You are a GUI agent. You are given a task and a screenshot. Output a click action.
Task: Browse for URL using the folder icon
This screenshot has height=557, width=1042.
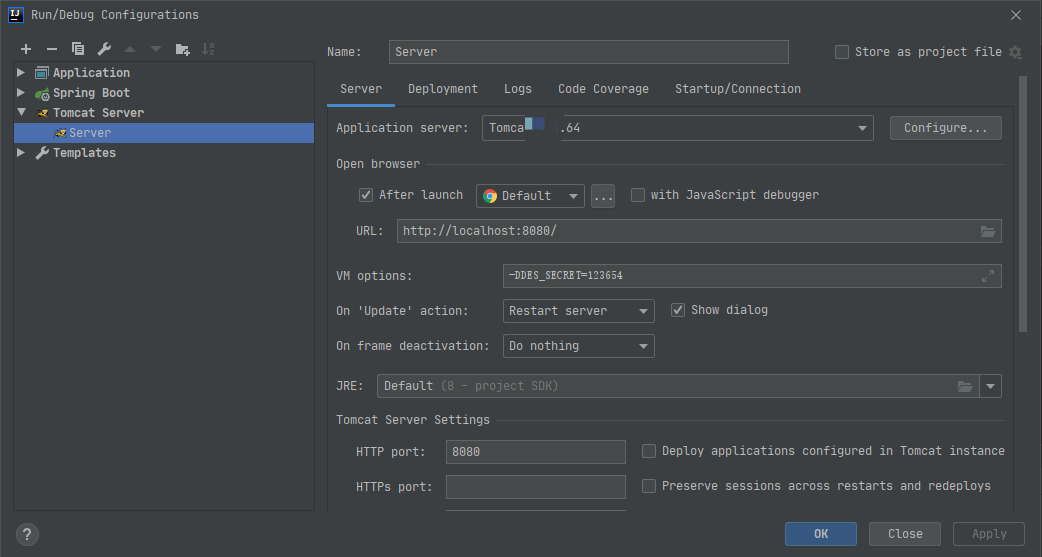click(x=988, y=231)
